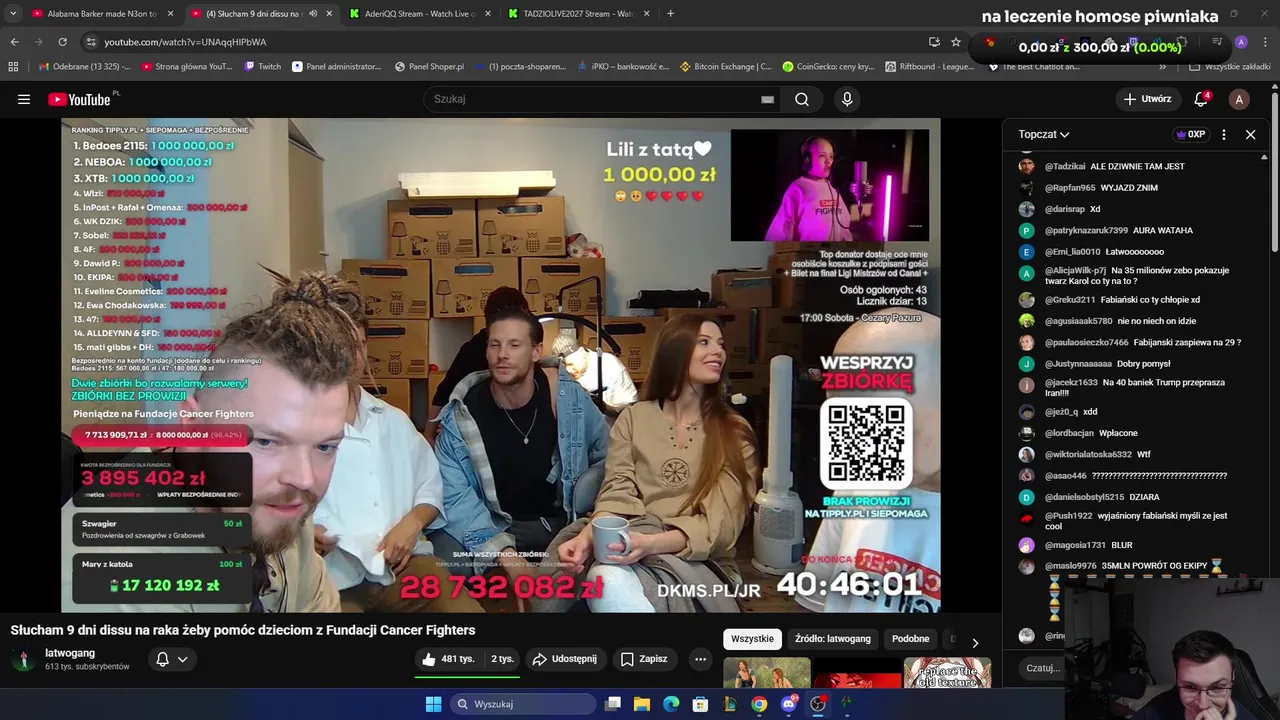
Task: Open a new browser tab with plus
Action: click(x=670, y=13)
